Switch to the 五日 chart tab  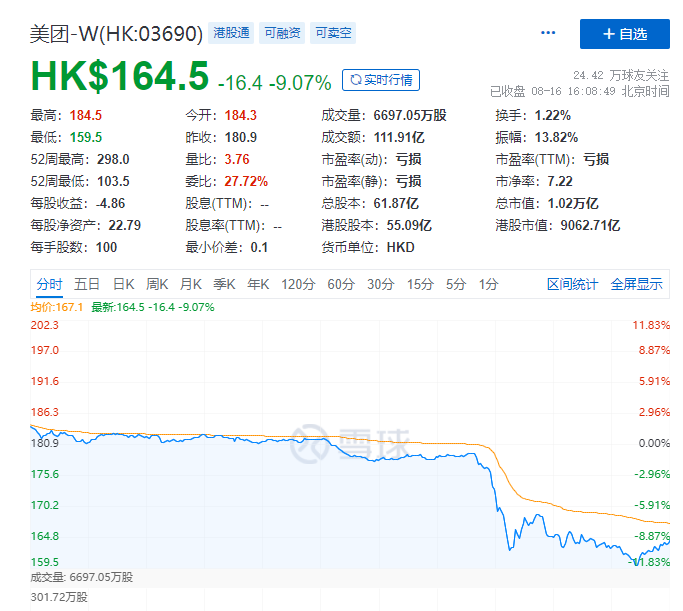(87, 284)
